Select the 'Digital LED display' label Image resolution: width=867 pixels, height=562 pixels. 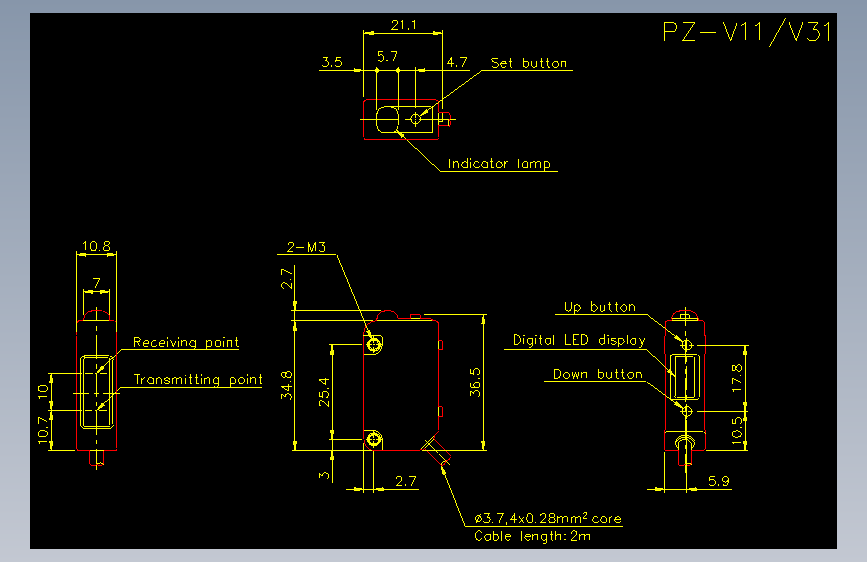579,340
